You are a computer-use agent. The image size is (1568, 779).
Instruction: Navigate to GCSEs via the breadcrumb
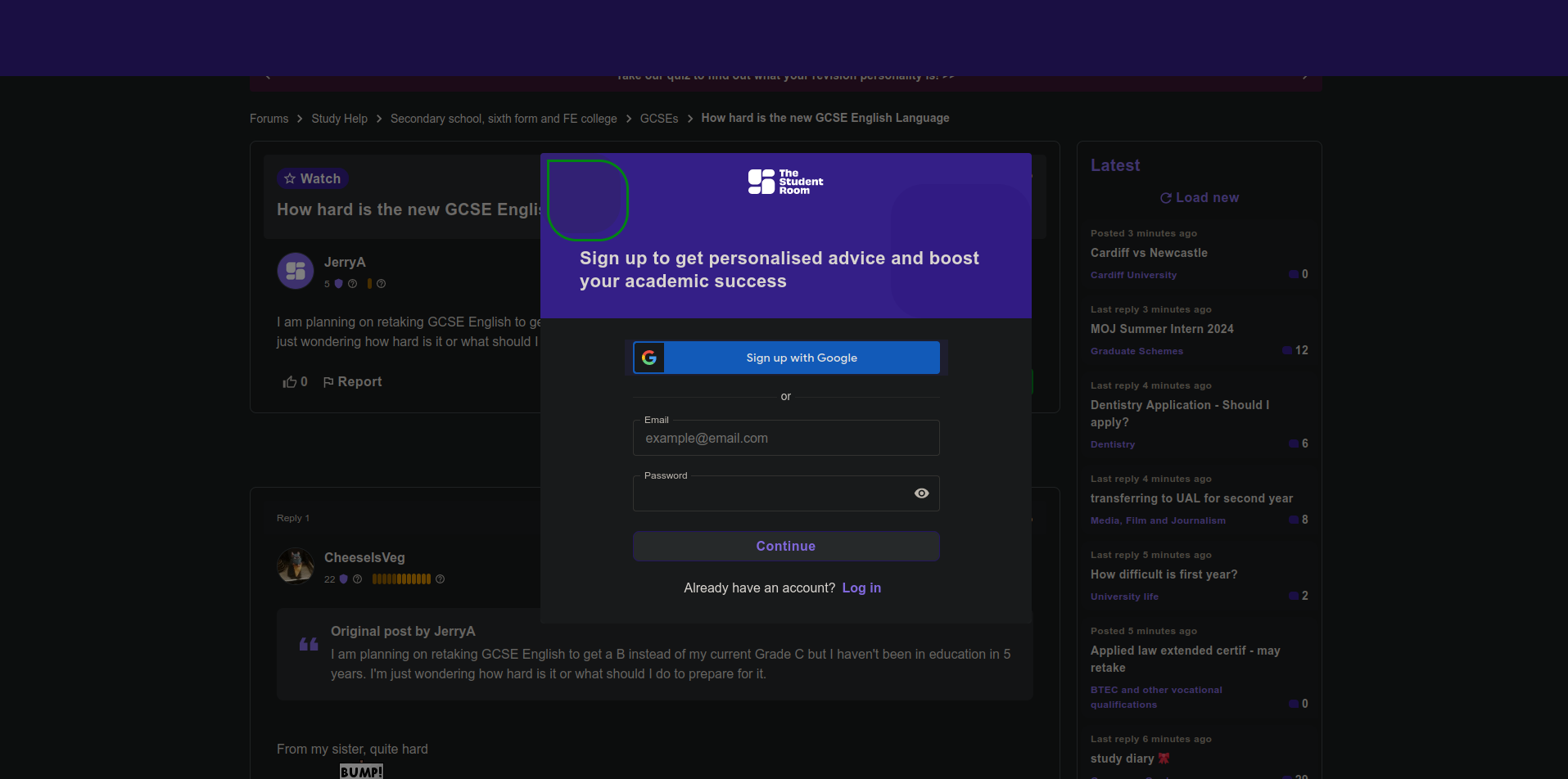658,118
